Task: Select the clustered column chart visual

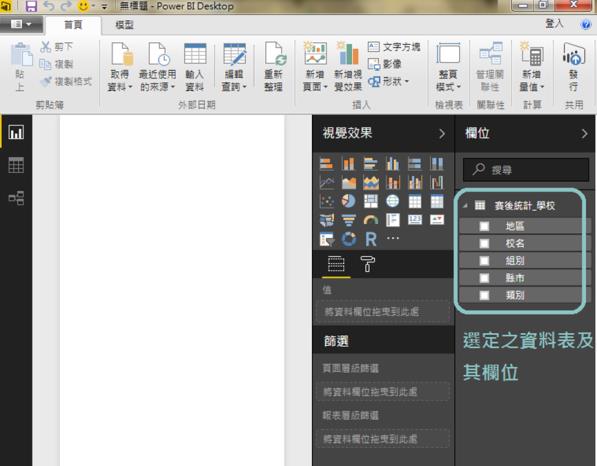Action: click(393, 164)
